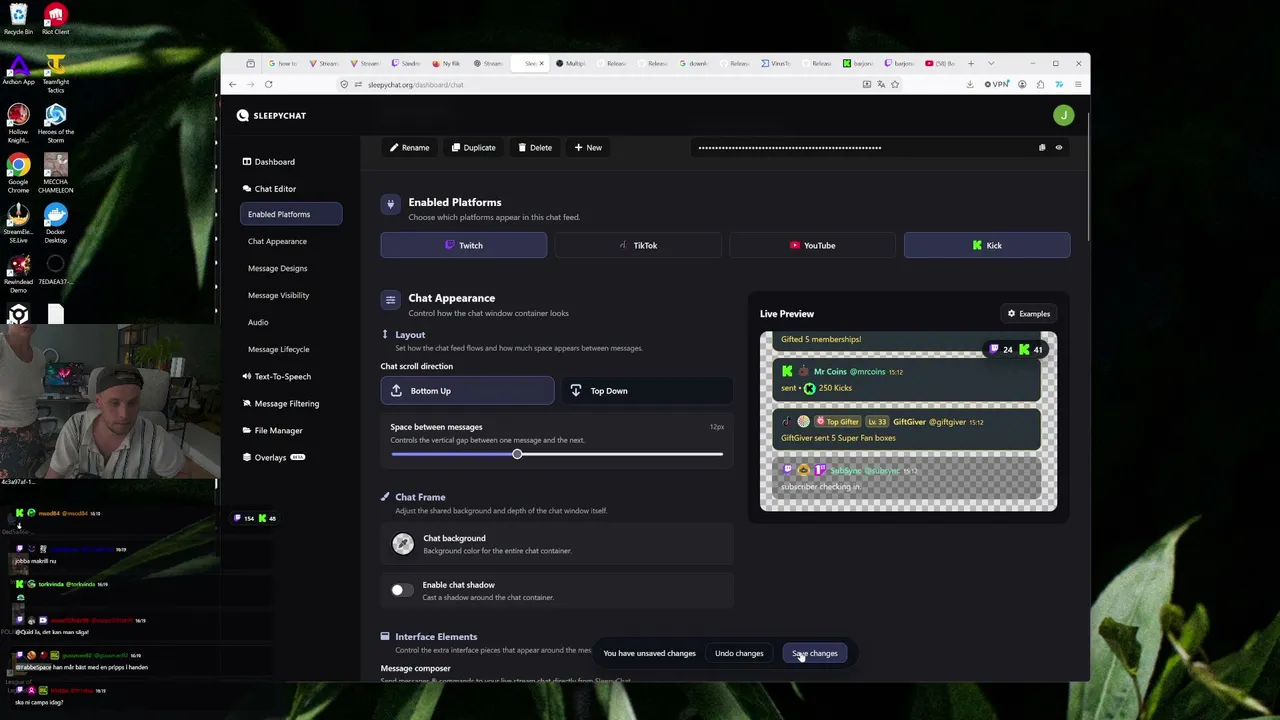
Task: Enable chat shadow toggle
Action: [x=401, y=590]
